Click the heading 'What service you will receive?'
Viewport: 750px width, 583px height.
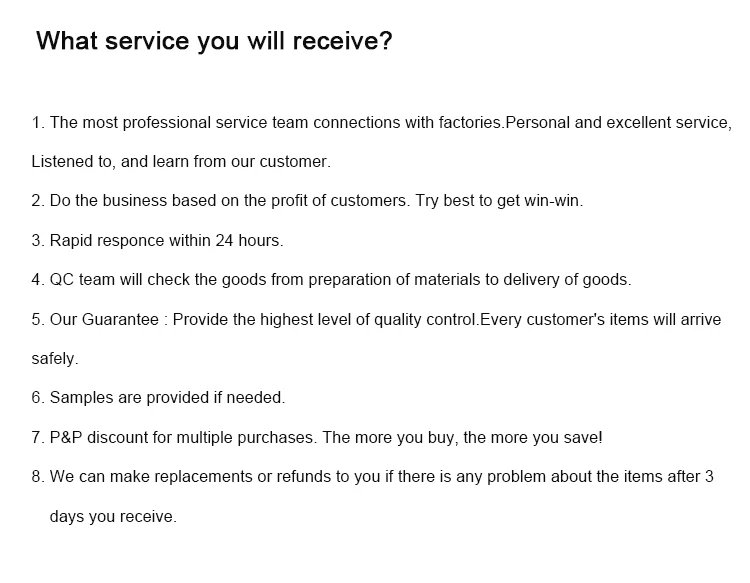click(214, 41)
